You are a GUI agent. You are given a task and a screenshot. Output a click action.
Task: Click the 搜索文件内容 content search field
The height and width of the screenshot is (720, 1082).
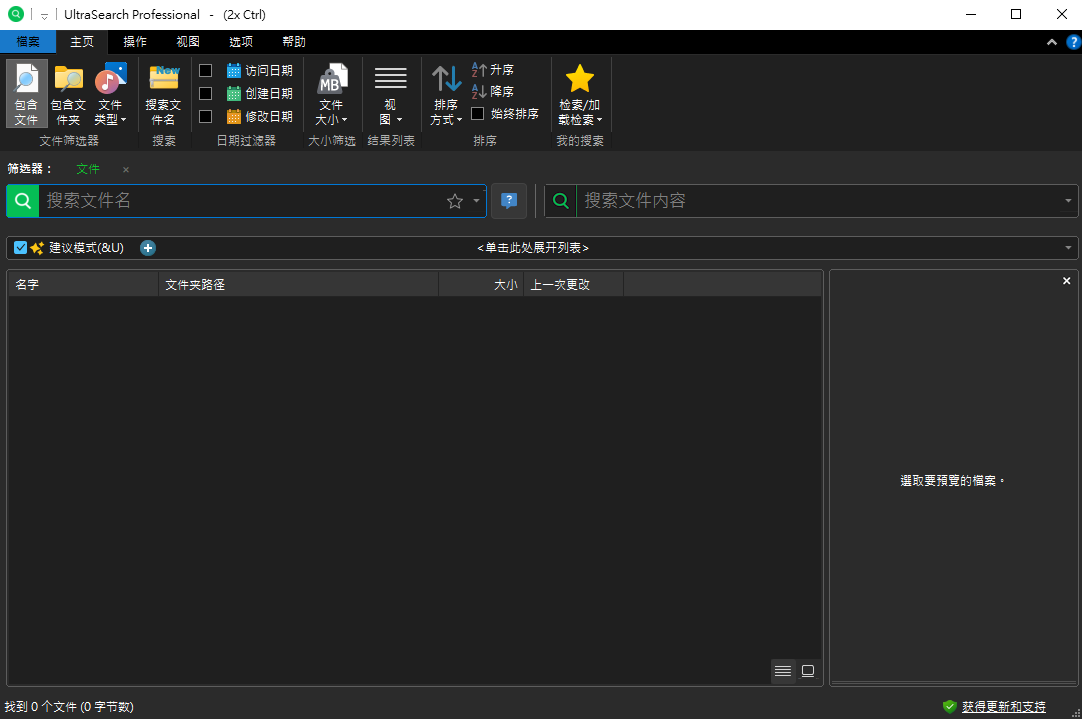pos(815,201)
